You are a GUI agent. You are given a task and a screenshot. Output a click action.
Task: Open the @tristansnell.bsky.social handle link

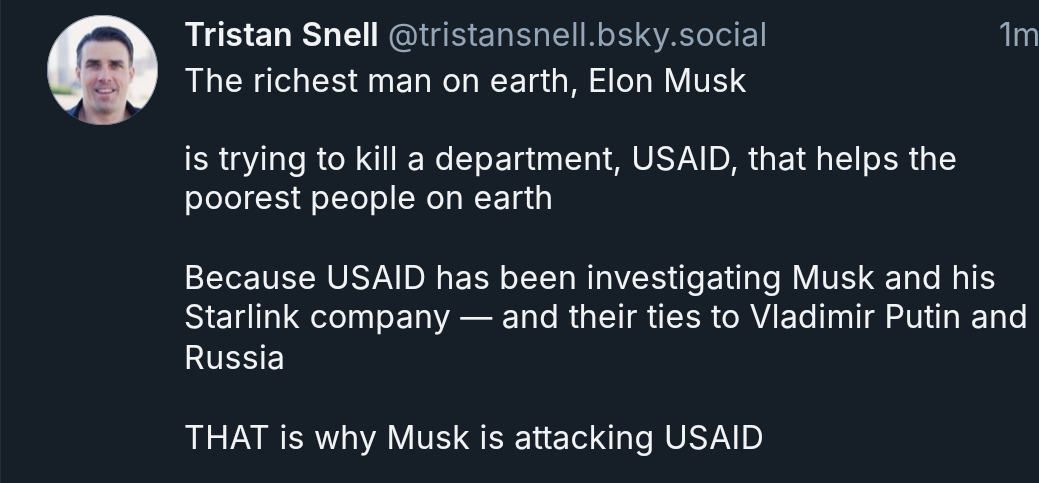pos(576,36)
